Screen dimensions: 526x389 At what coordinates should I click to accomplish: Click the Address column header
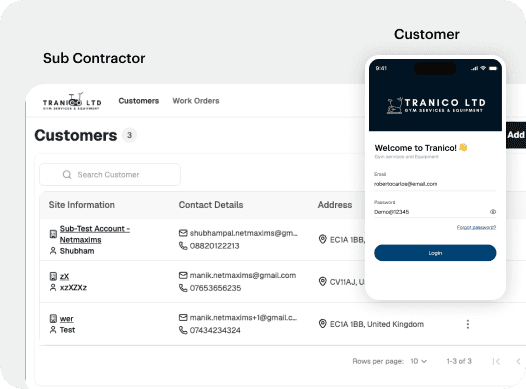click(335, 205)
